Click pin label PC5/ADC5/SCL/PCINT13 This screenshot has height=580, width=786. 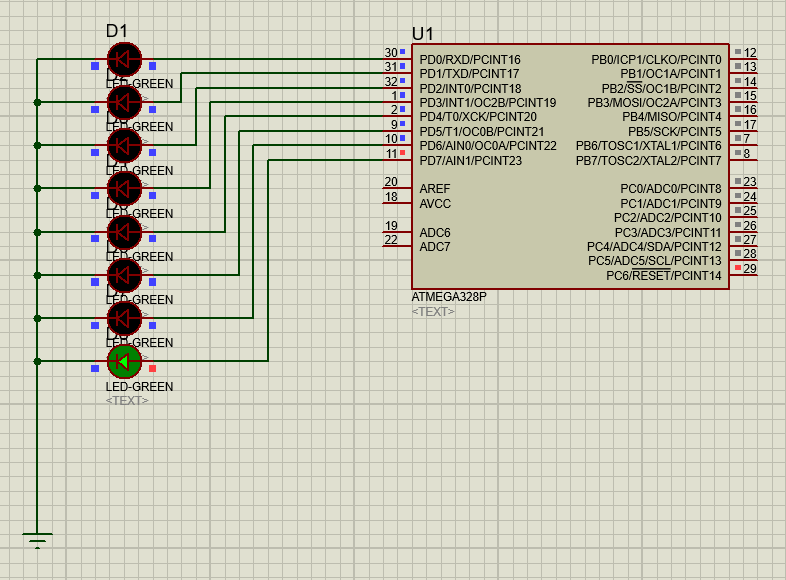coord(655,261)
